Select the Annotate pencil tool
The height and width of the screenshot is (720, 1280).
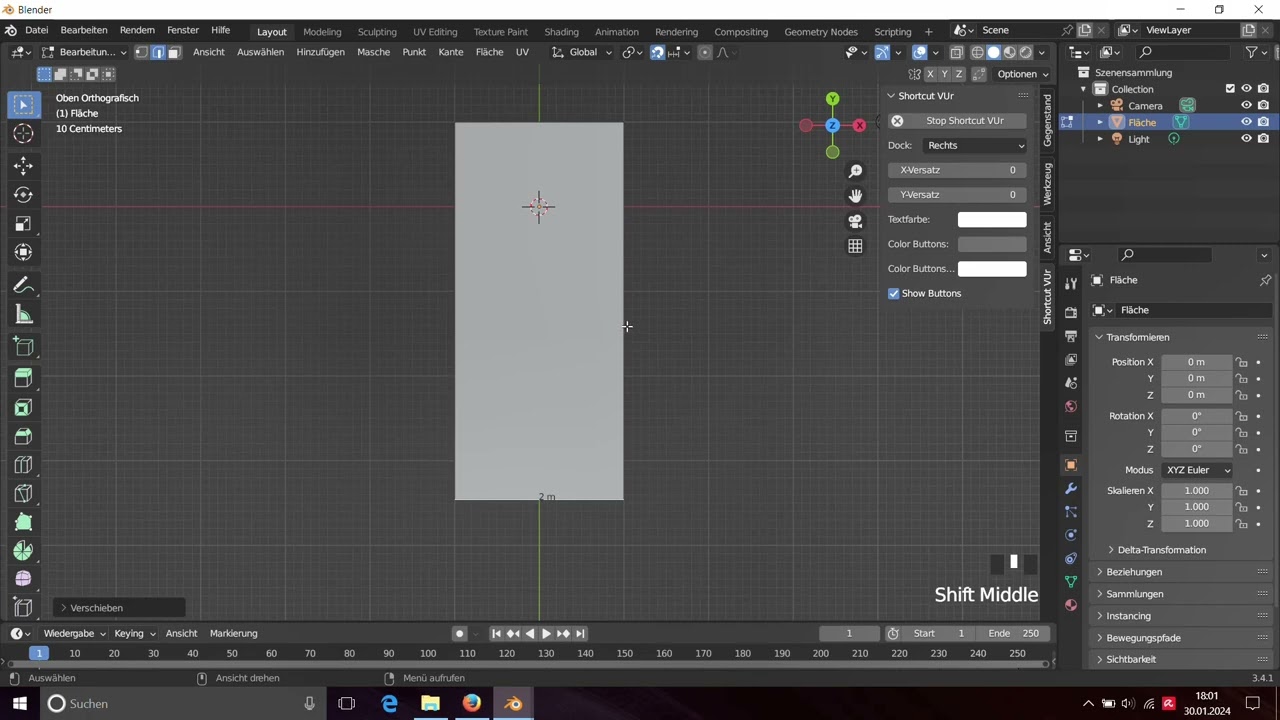point(24,286)
